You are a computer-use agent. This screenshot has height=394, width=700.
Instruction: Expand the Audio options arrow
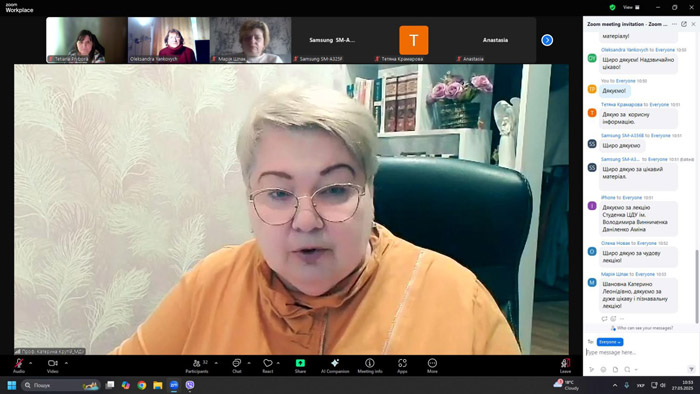tap(30, 363)
